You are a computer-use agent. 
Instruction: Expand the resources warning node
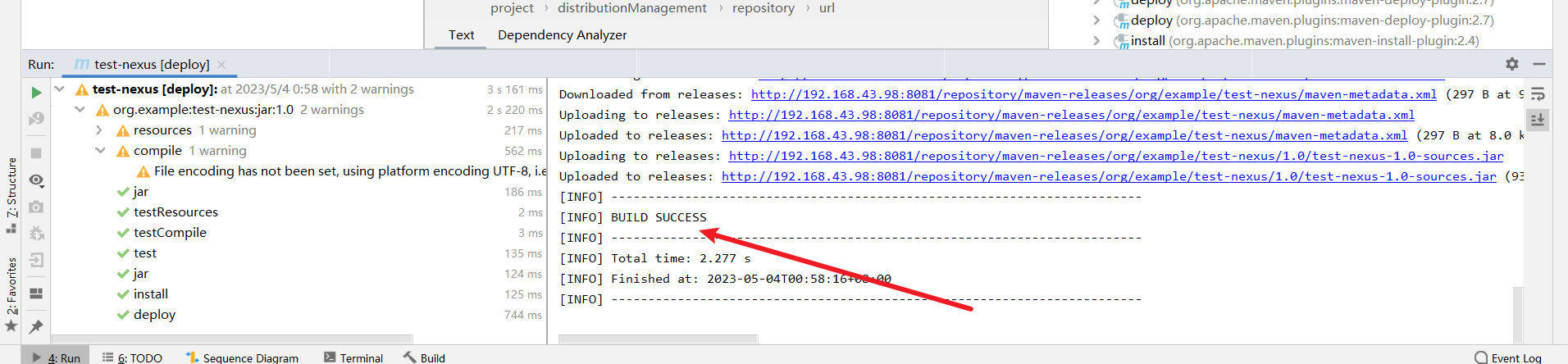99,130
